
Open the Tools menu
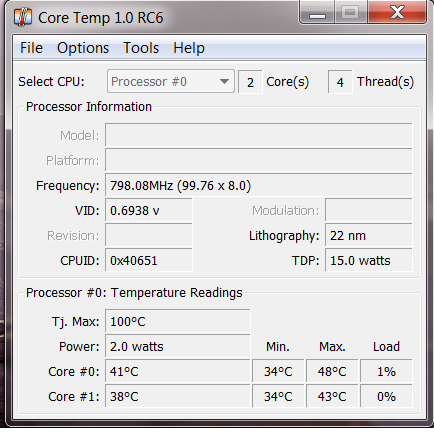tap(141, 48)
